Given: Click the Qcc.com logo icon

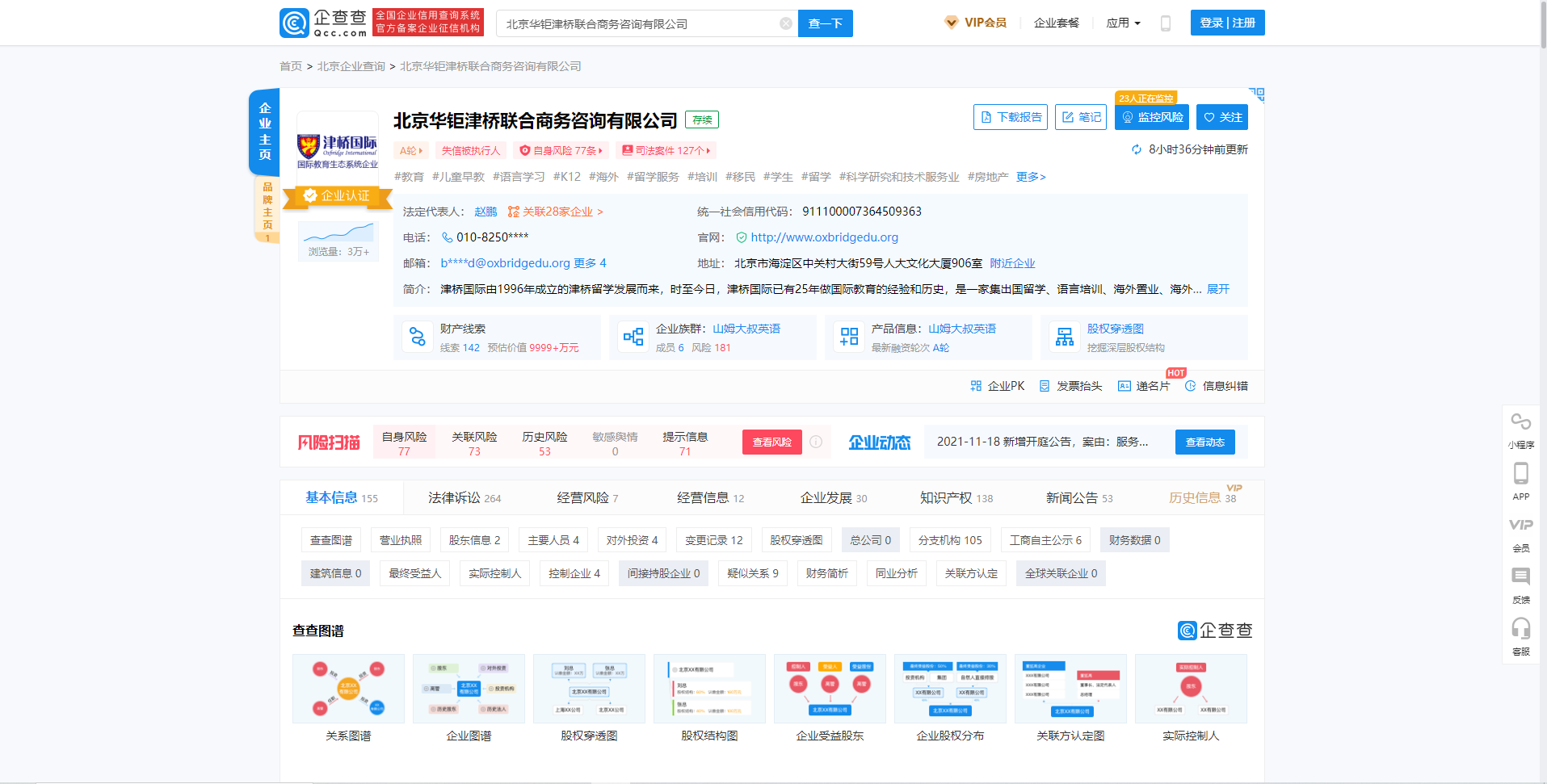Looking at the screenshot, I should 294,23.
